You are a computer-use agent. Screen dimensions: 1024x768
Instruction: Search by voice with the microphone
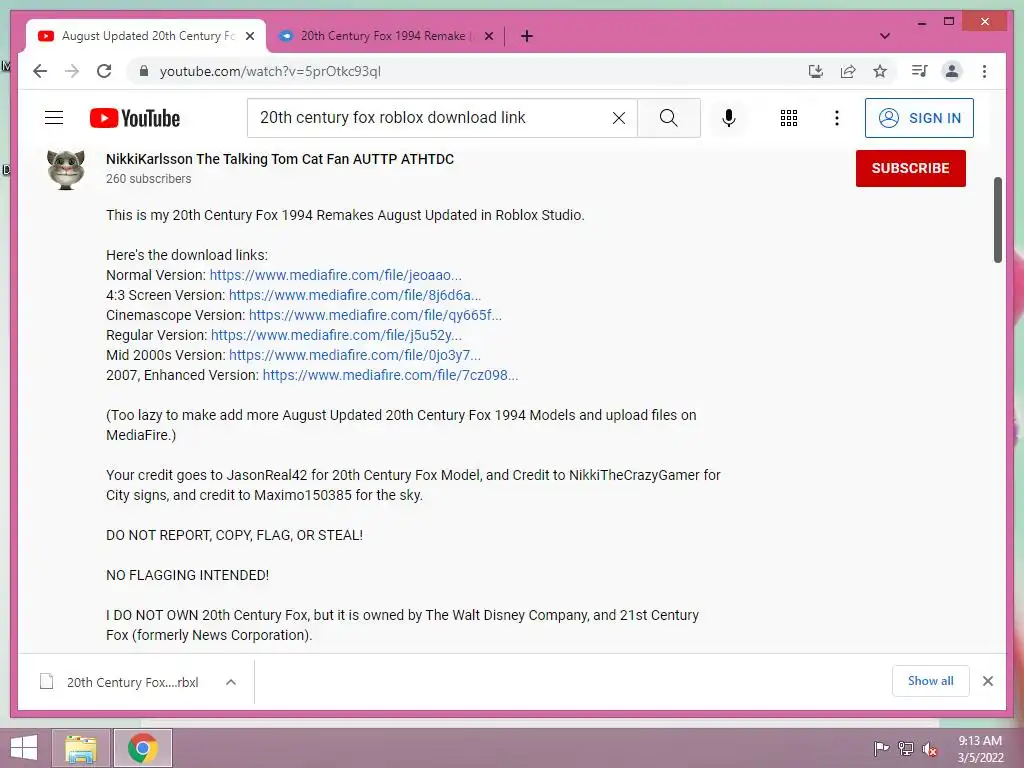(x=729, y=118)
